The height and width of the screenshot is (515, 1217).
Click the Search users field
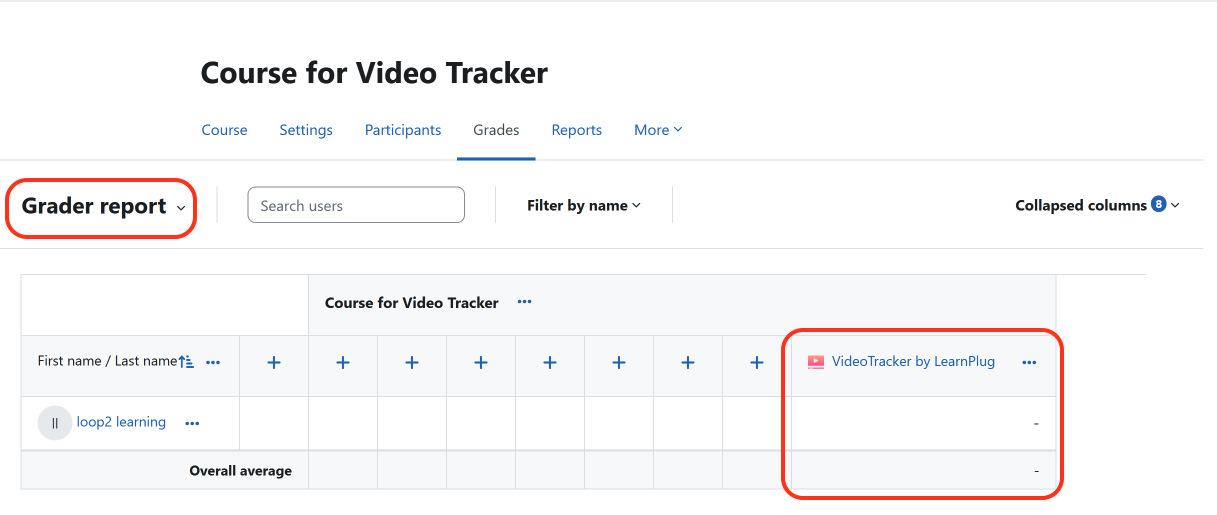356,205
